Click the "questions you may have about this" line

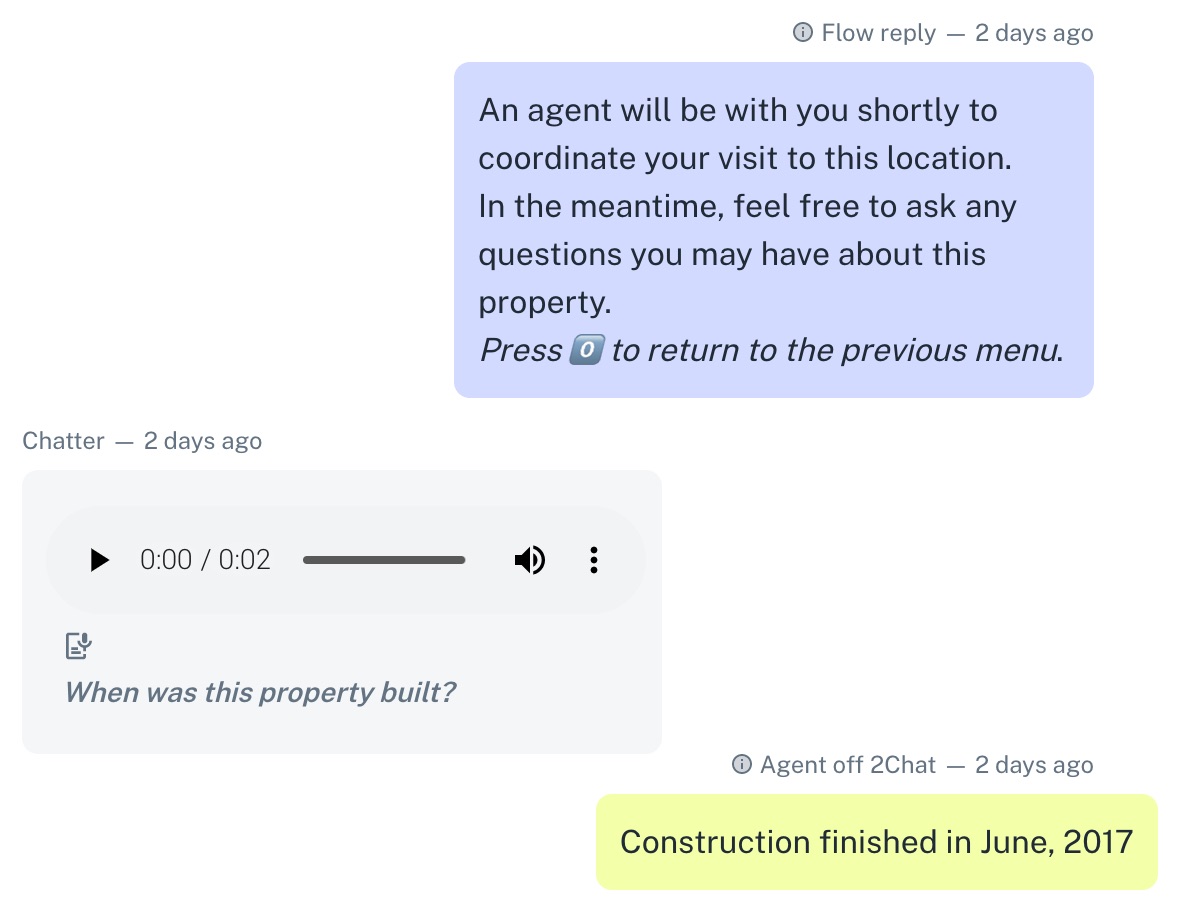pos(732,255)
